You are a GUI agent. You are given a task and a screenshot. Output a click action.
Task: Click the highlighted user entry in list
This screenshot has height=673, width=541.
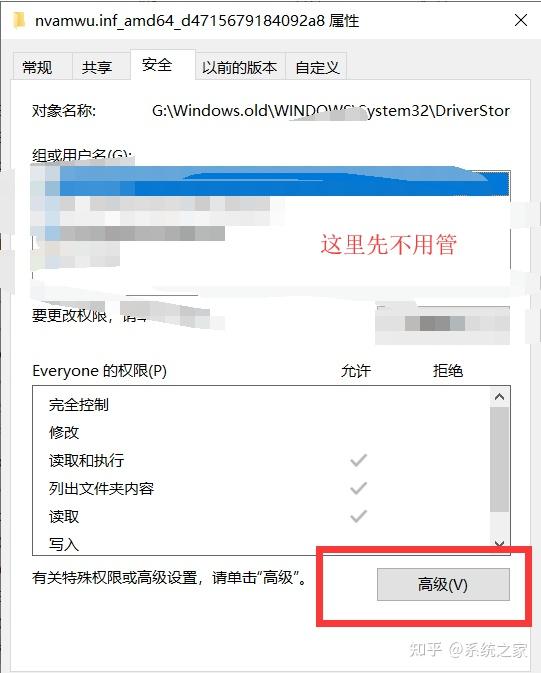270,182
